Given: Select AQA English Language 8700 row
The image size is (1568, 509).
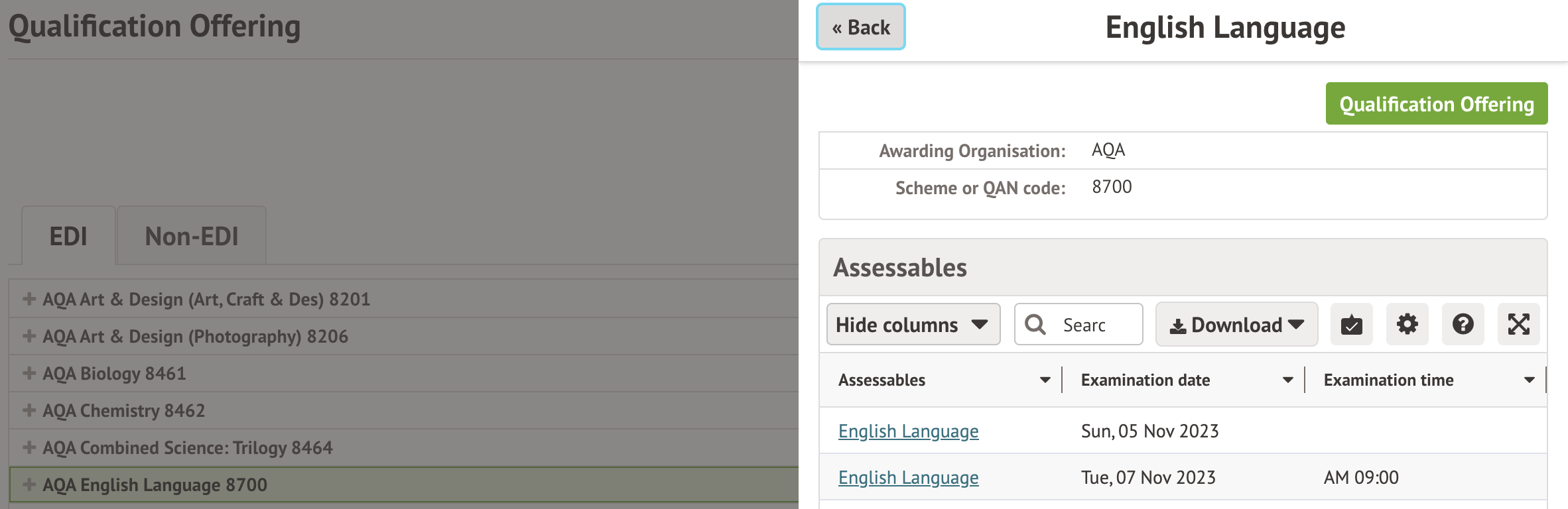Looking at the screenshot, I should tap(155, 485).
